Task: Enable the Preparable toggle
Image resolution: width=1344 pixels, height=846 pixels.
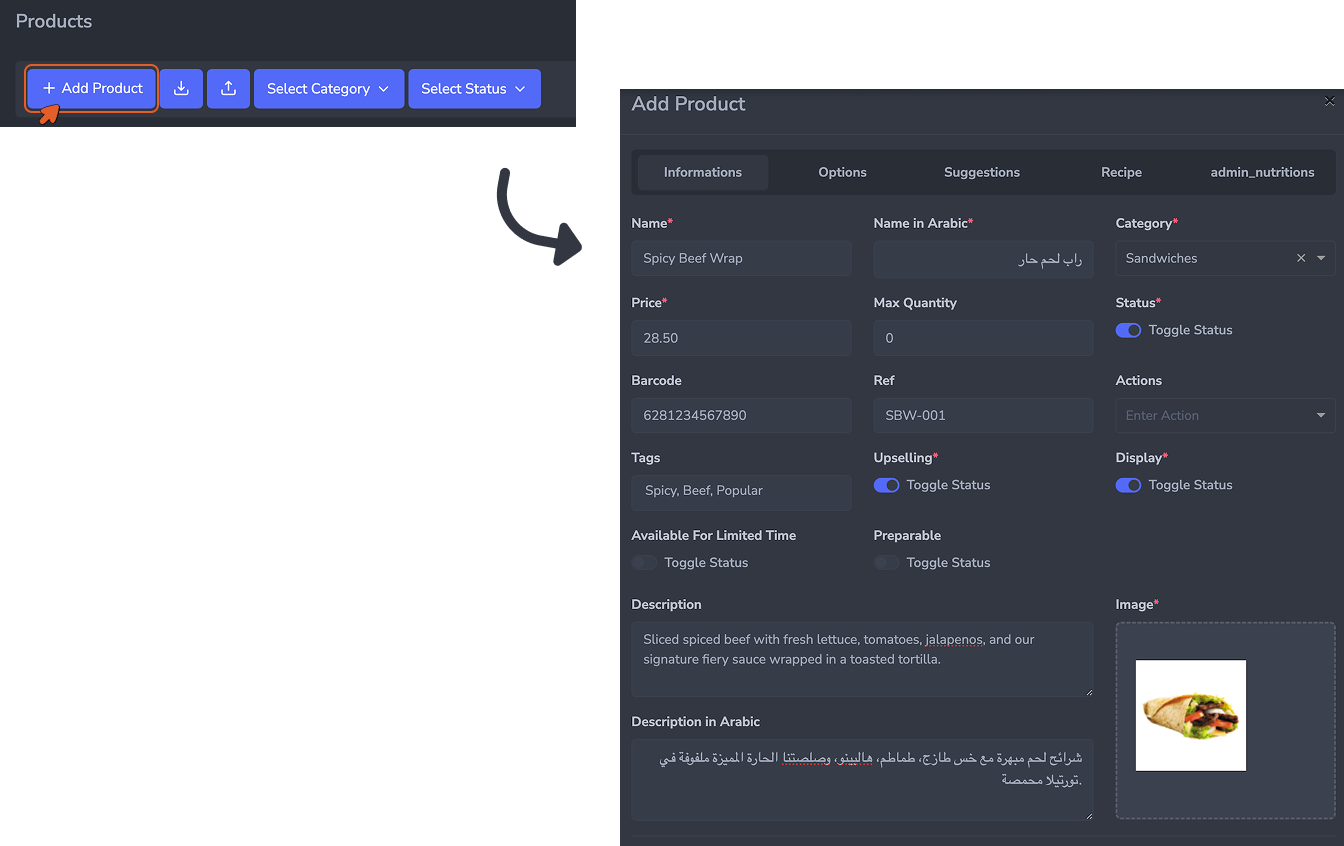Action: (887, 563)
